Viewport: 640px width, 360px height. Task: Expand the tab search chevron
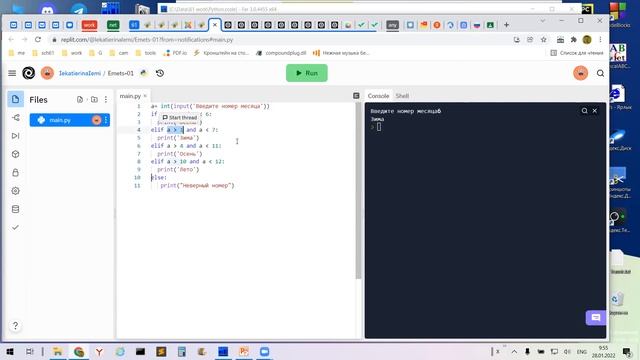pyautogui.click(x=542, y=20)
